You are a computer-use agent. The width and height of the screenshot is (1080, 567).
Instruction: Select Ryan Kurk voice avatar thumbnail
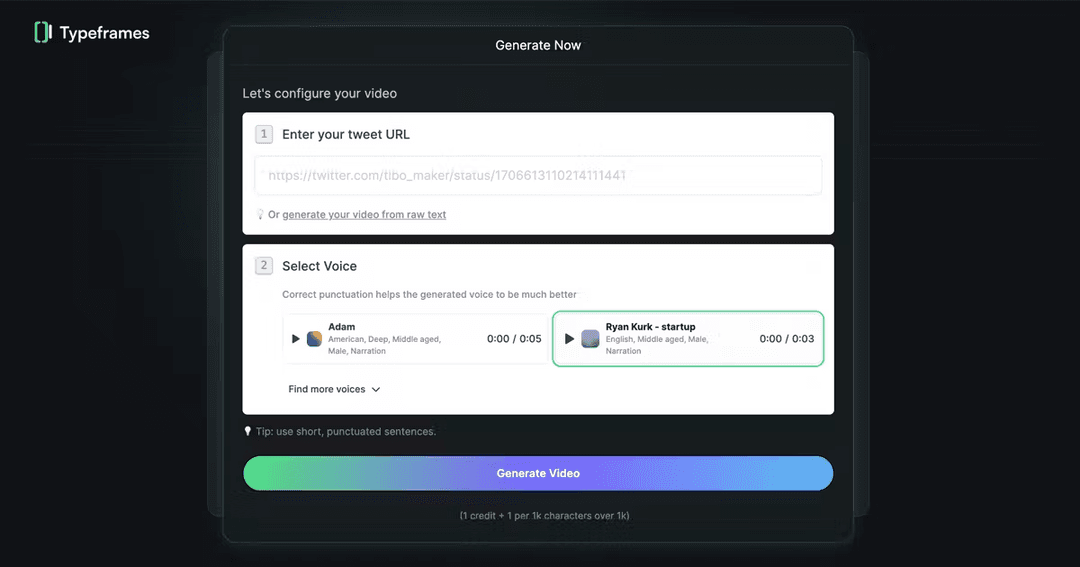(x=590, y=339)
